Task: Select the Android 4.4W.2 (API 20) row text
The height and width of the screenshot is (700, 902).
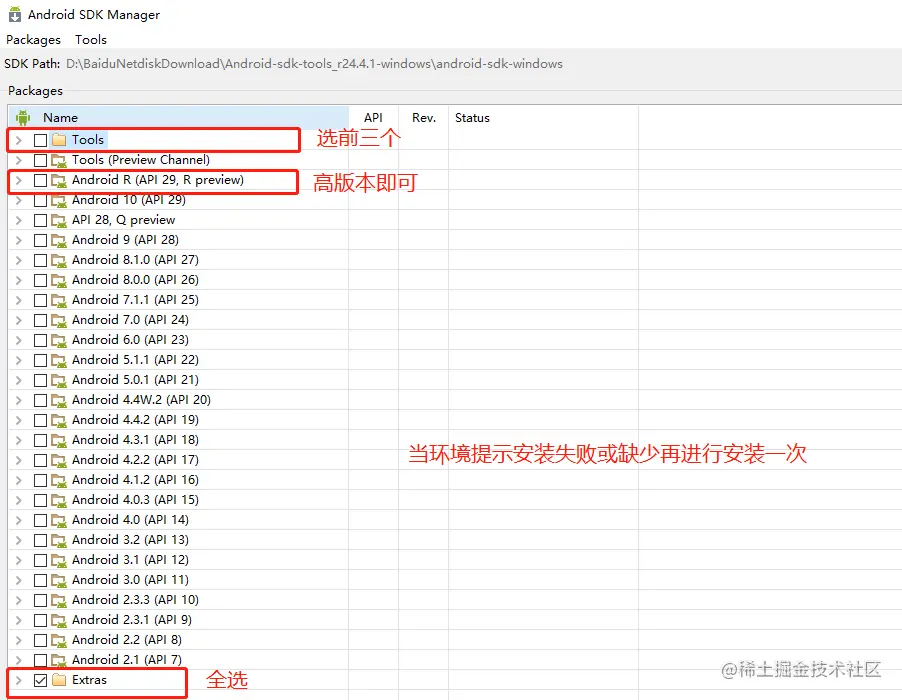Action: [x=142, y=400]
